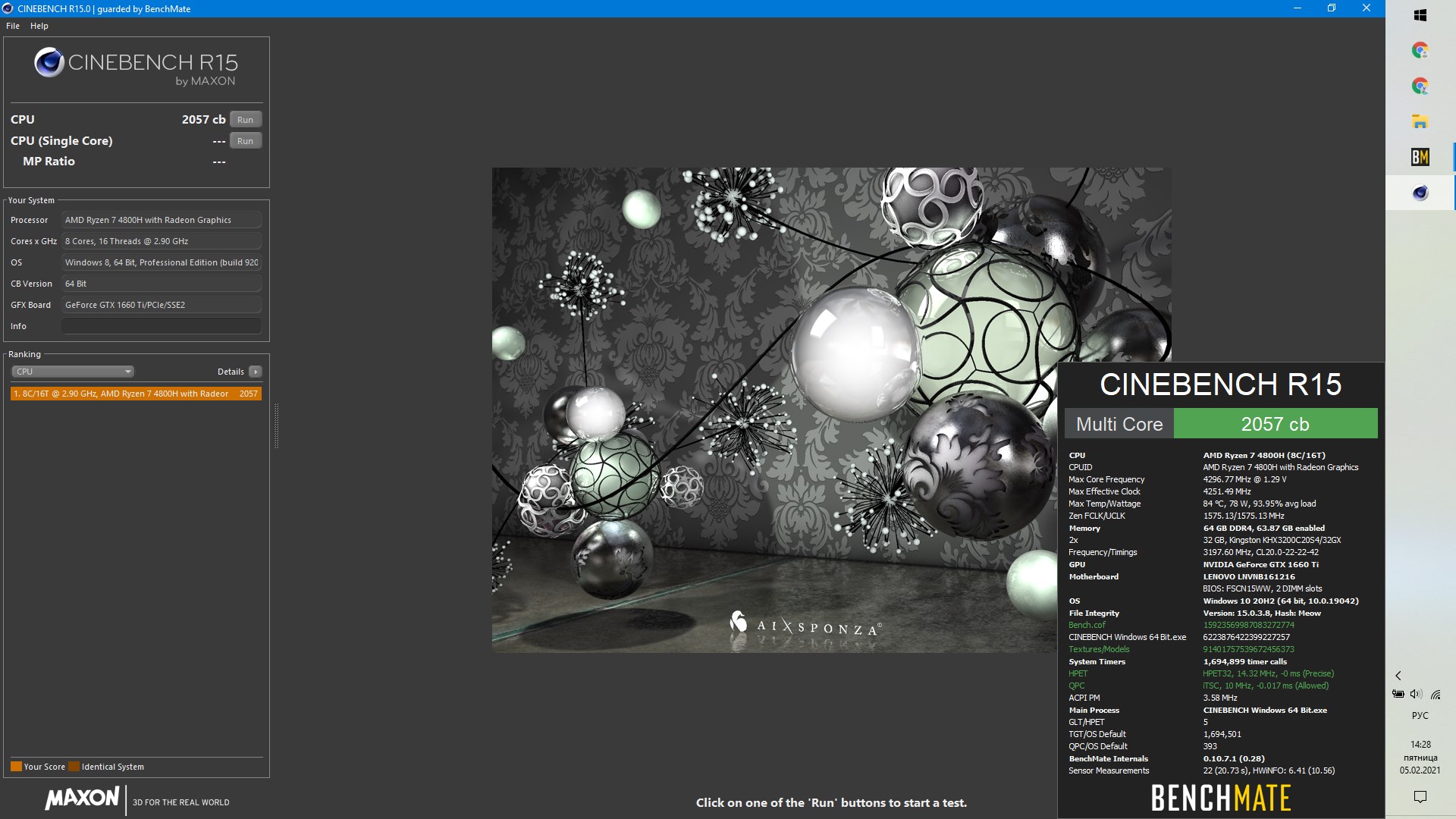Open the Windows Start menu
Image resolution: width=1456 pixels, height=819 pixels.
coord(1420,15)
